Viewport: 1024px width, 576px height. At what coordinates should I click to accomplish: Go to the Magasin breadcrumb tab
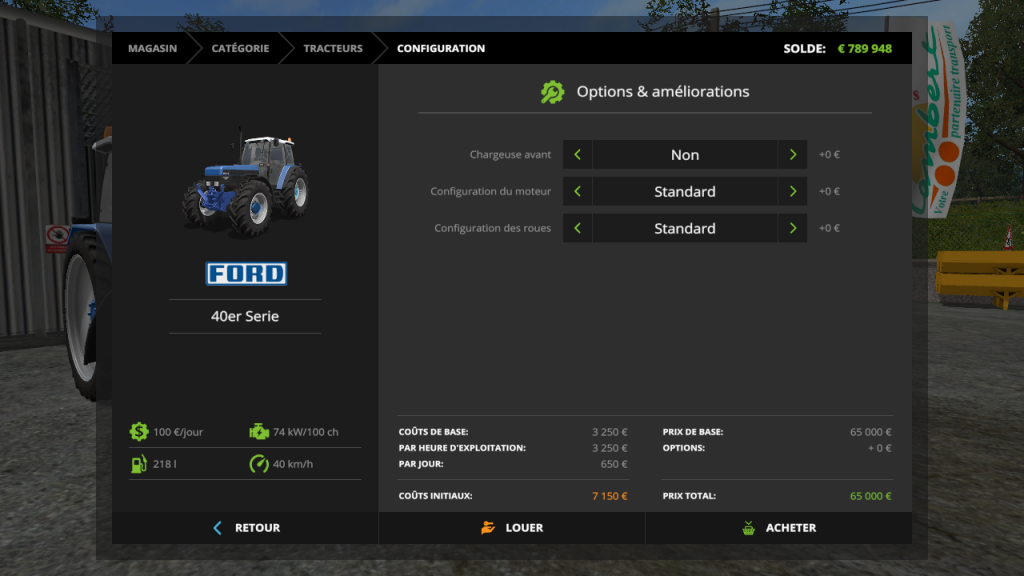tap(152, 48)
